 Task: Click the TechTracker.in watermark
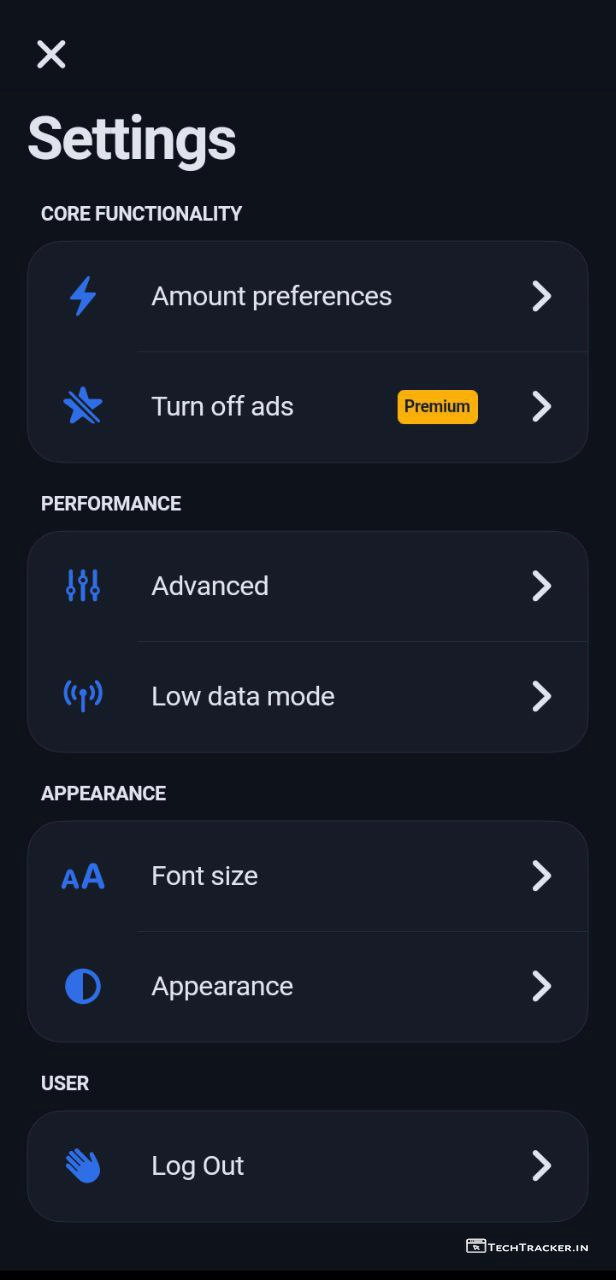(527, 1246)
